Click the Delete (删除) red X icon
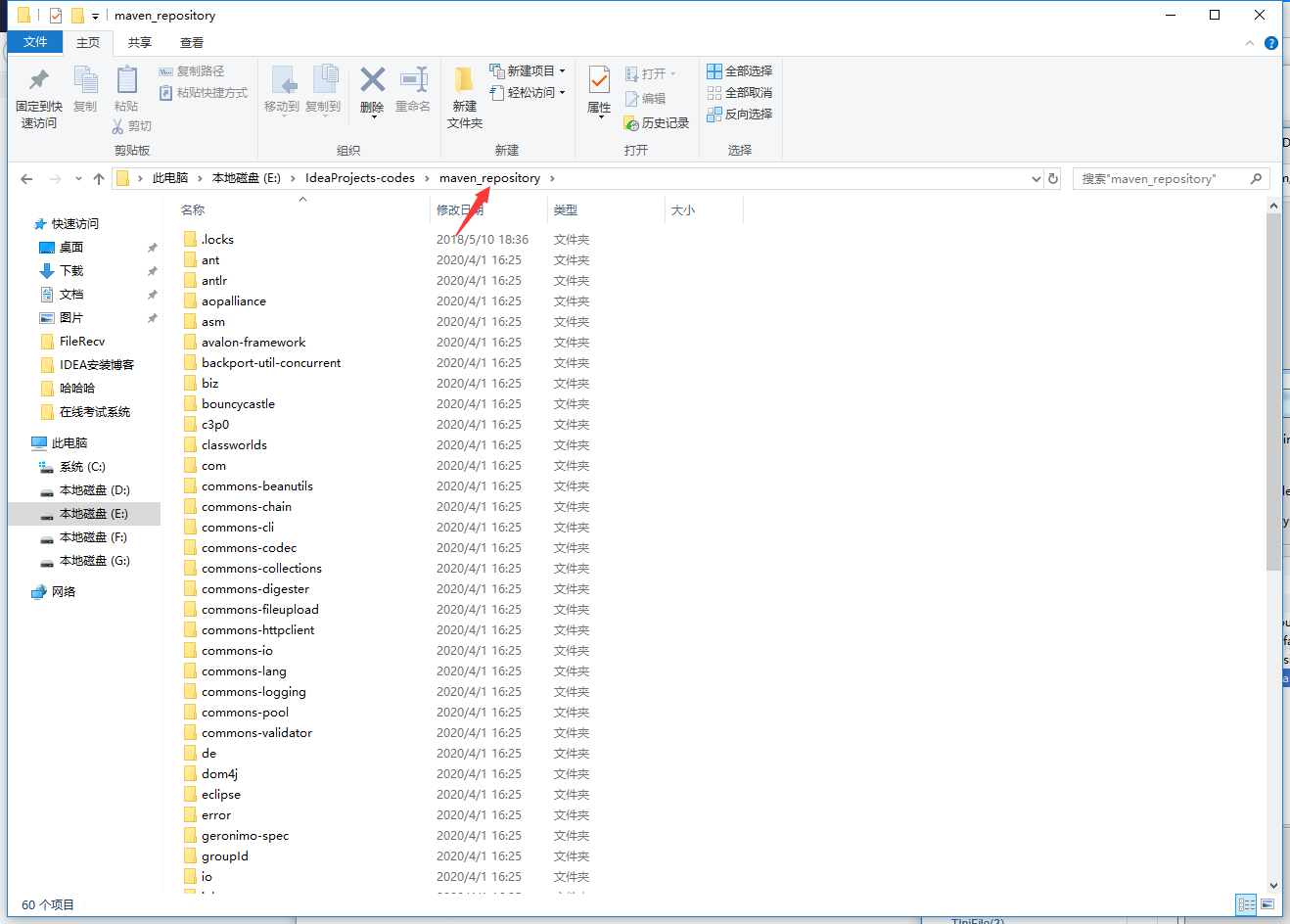The height and width of the screenshot is (924, 1290). (372, 79)
